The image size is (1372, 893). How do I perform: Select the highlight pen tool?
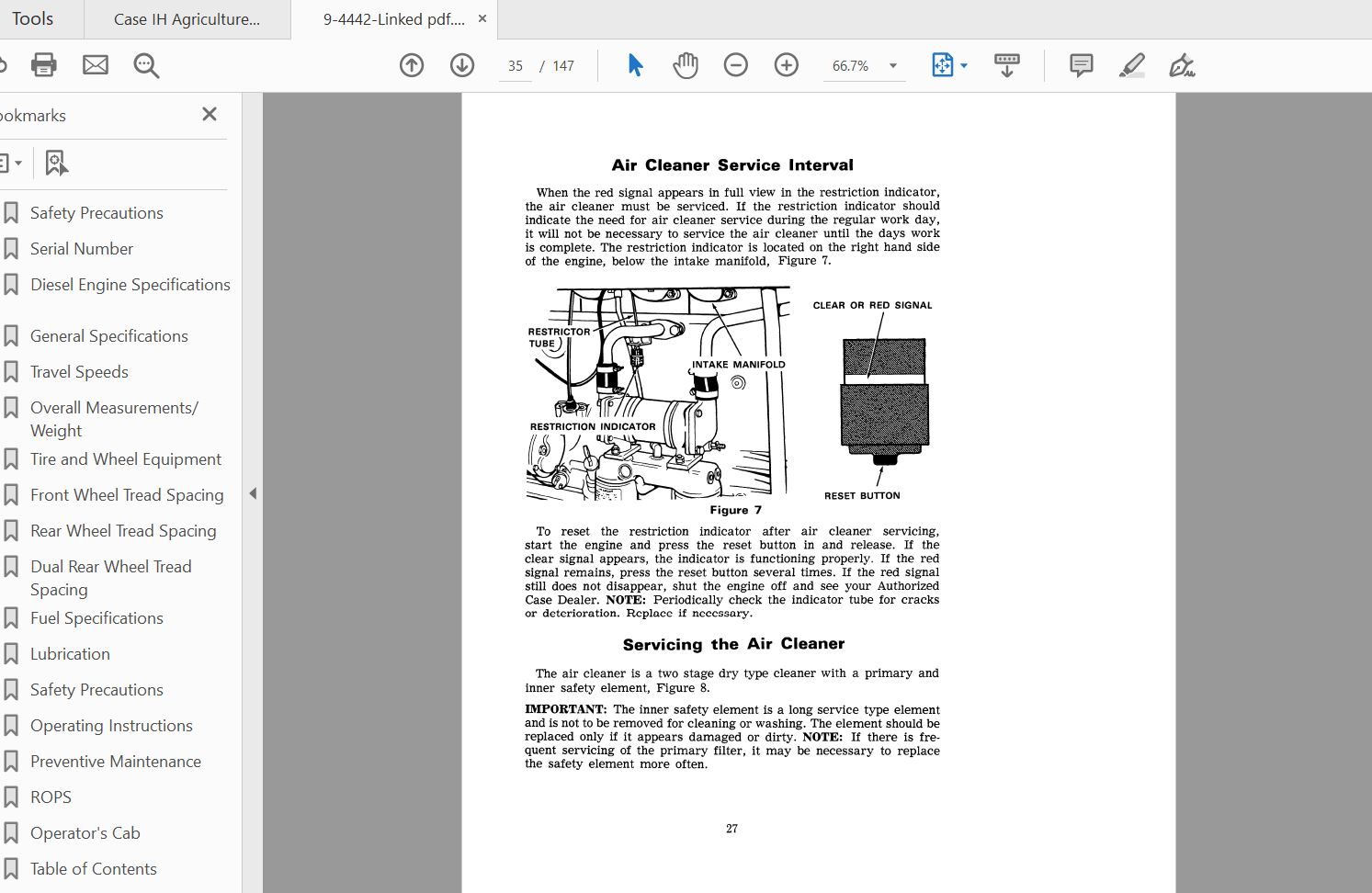click(1132, 65)
